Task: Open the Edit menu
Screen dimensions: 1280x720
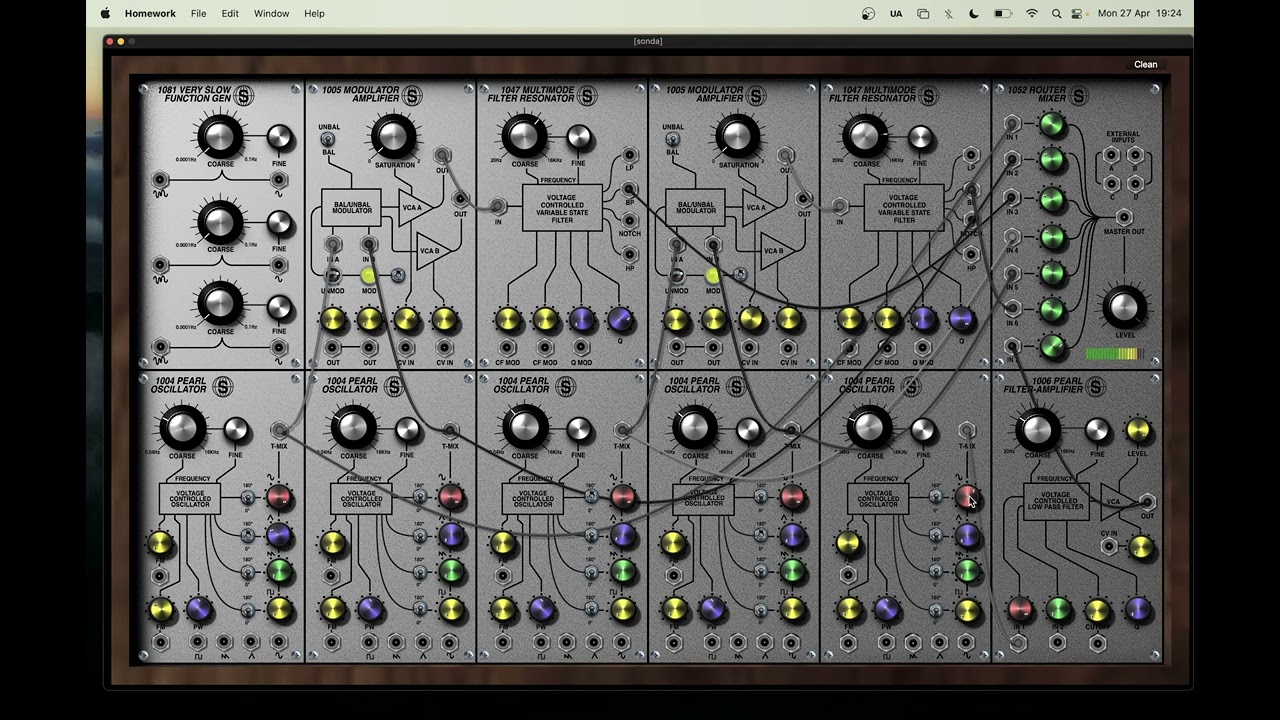Action: click(230, 14)
